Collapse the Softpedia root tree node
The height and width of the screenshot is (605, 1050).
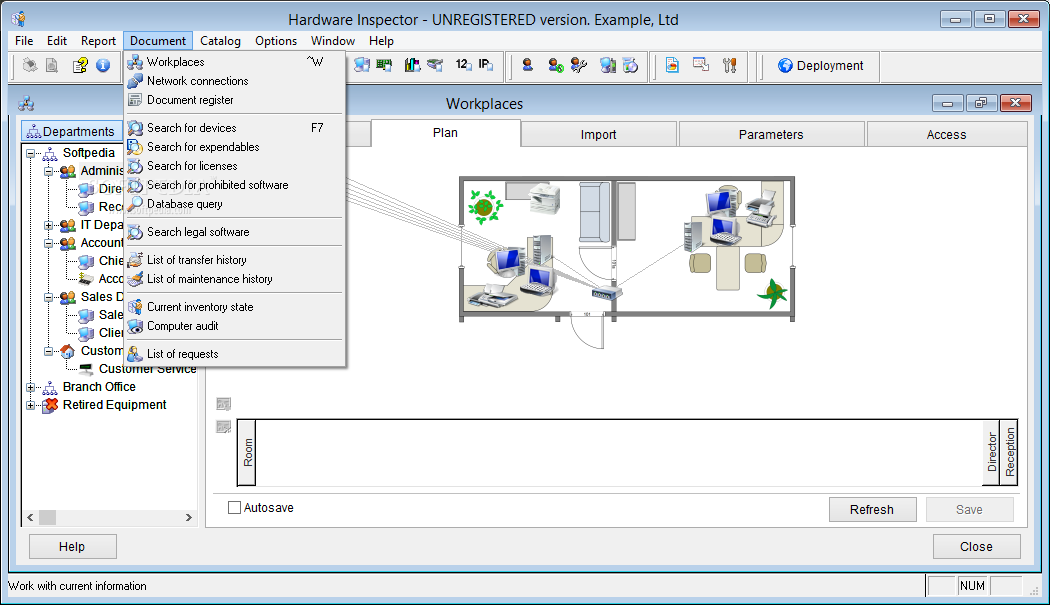pos(31,153)
